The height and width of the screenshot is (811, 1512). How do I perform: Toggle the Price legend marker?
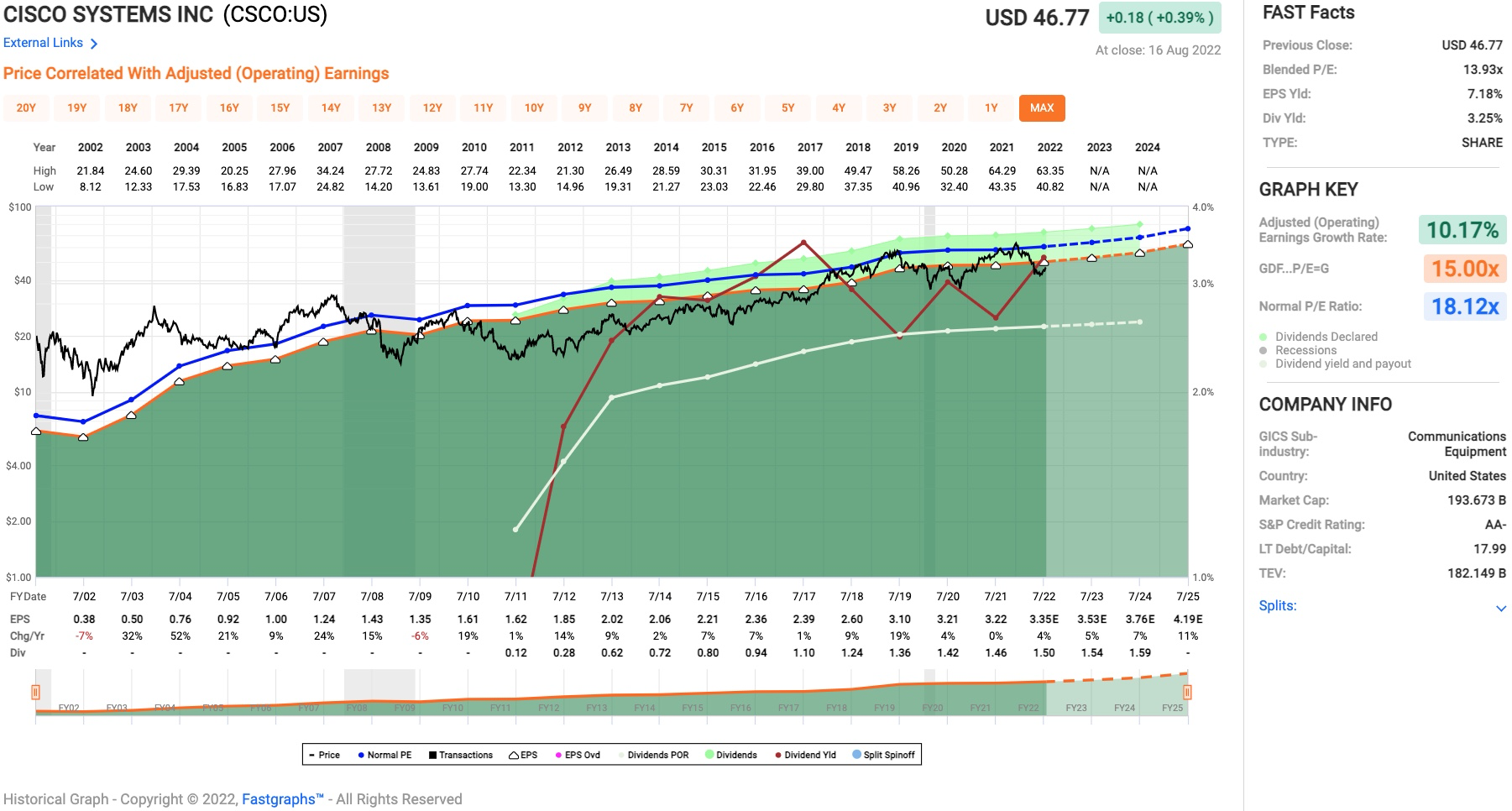point(311,755)
